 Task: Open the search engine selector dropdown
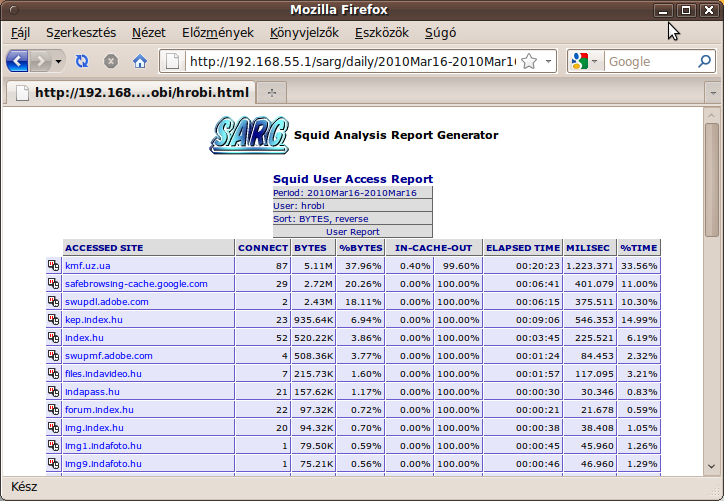[594, 61]
